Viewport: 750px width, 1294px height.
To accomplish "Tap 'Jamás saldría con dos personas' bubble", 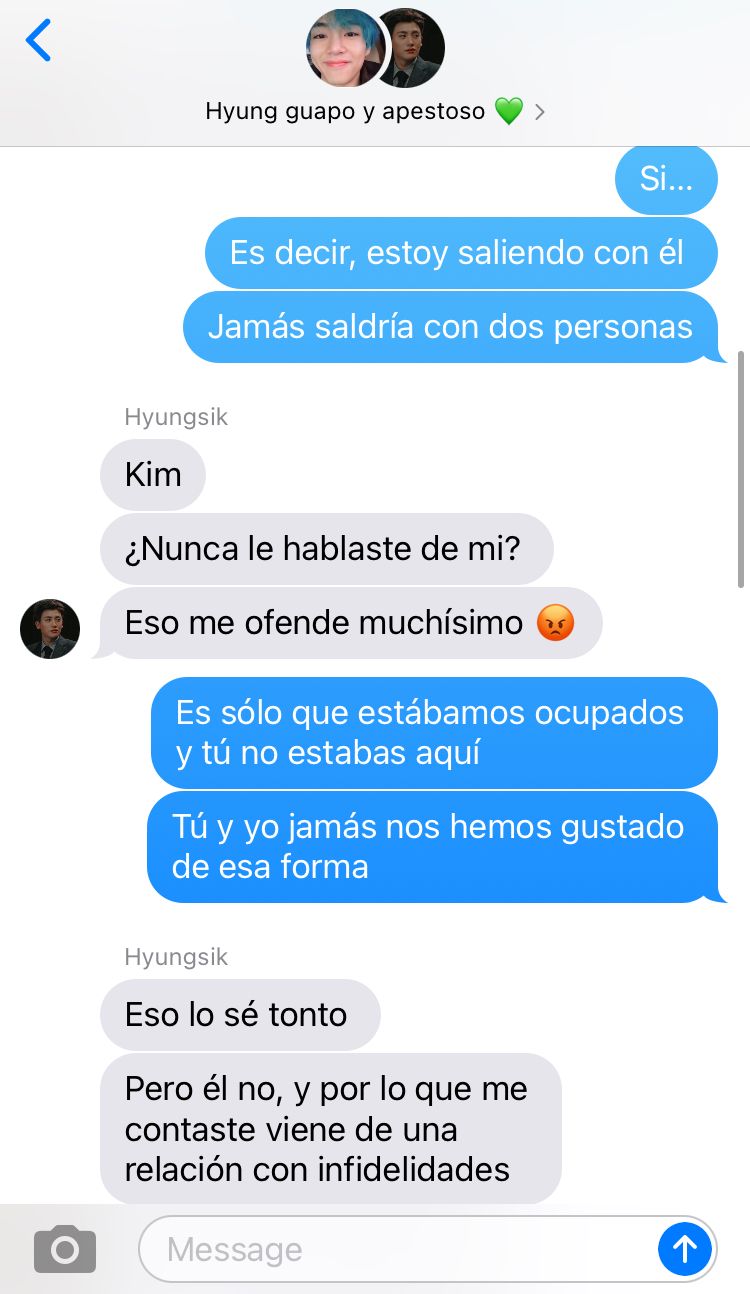I will click(452, 327).
